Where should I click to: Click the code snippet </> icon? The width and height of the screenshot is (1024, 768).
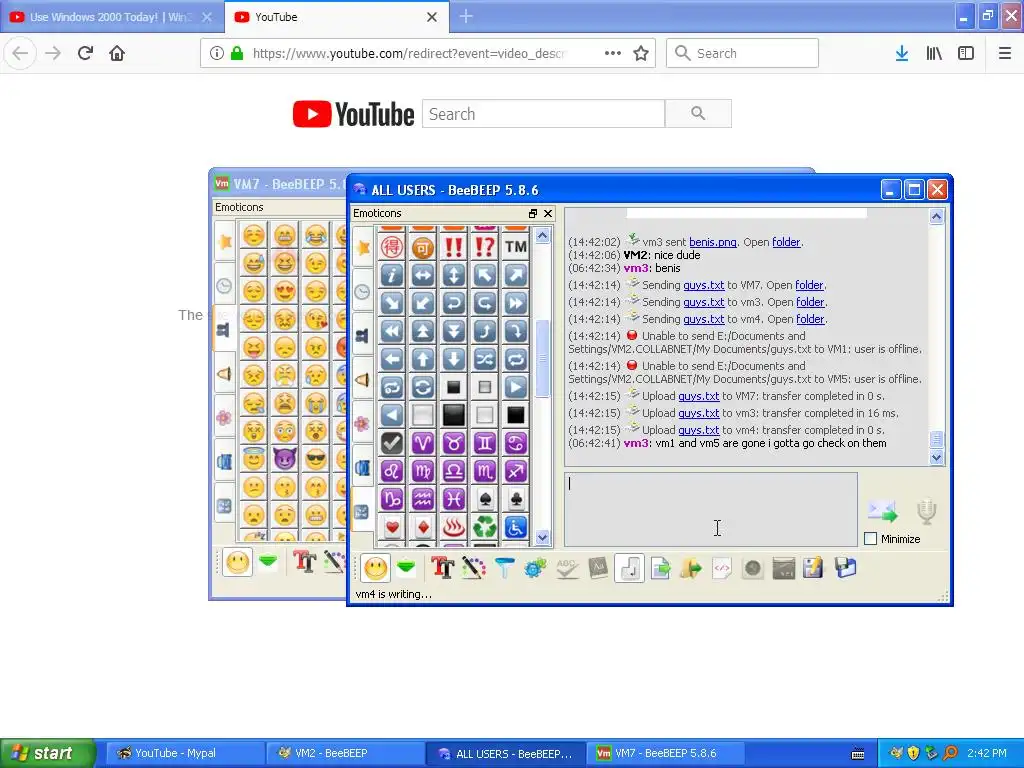[722, 568]
